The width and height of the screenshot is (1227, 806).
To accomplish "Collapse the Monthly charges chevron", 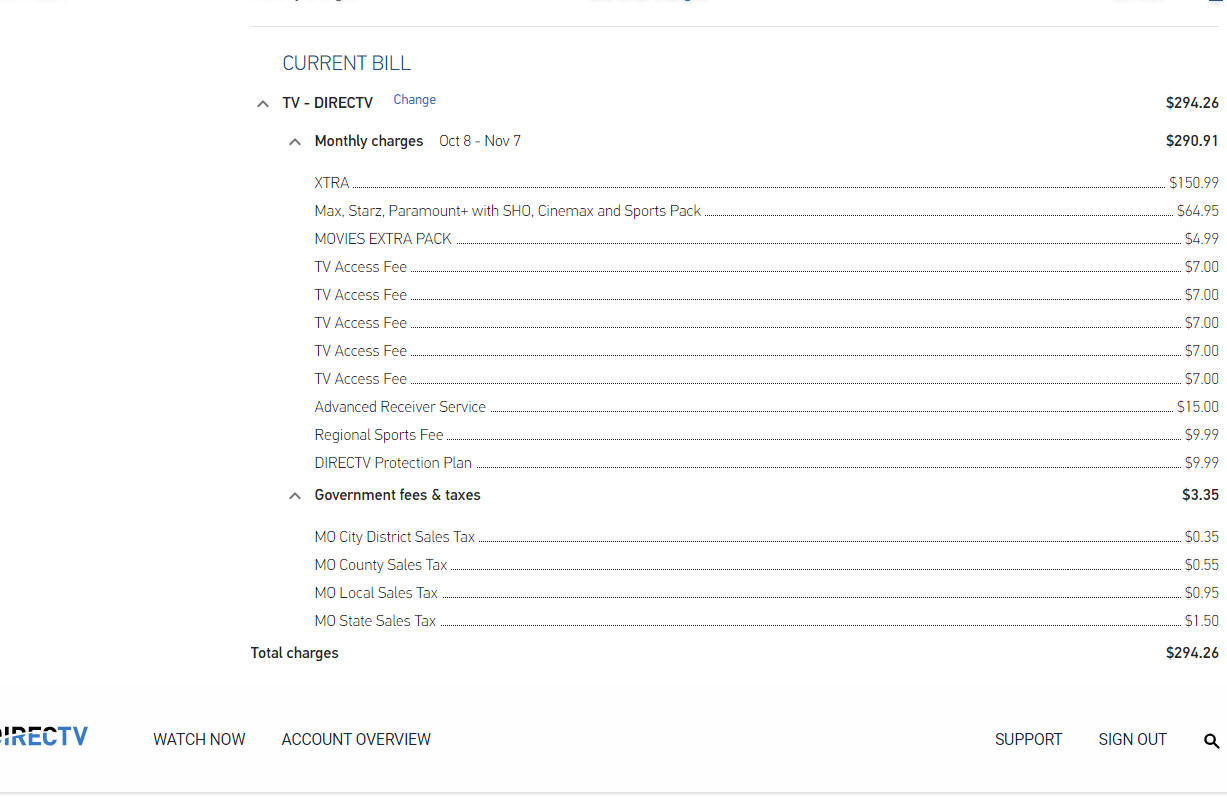I will 295,142.
